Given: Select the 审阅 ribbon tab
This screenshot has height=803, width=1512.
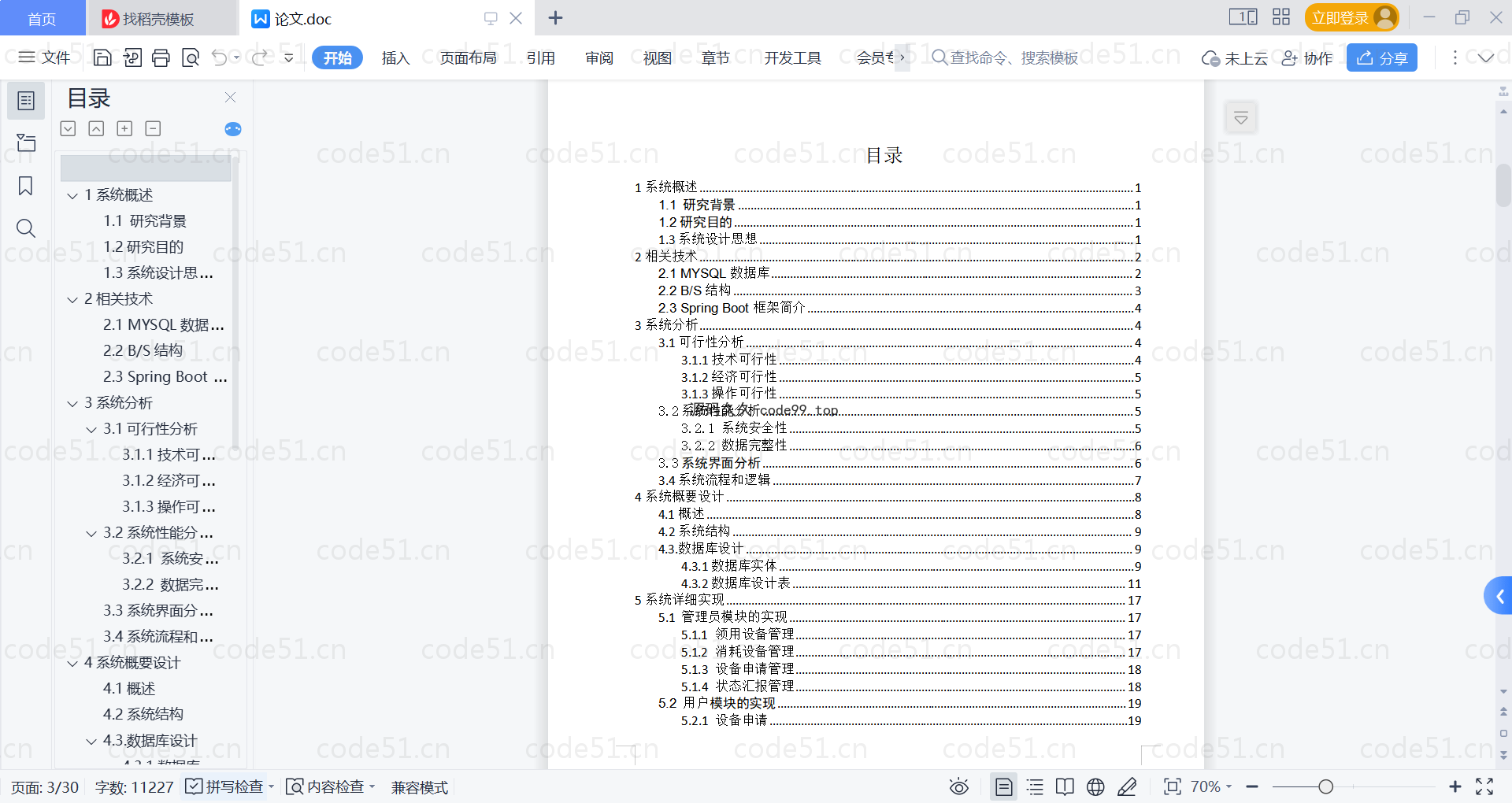Looking at the screenshot, I should 598,57.
